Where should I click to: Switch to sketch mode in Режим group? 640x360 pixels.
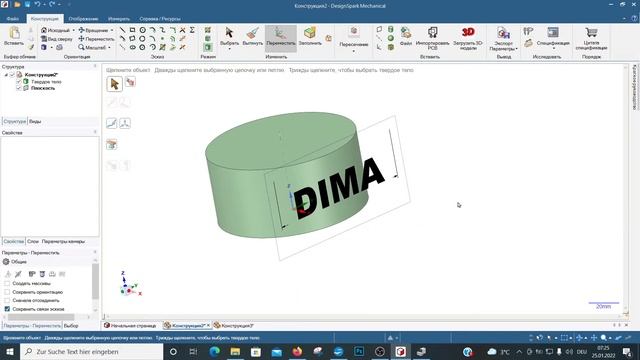pyautogui.click(x=207, y=30)
